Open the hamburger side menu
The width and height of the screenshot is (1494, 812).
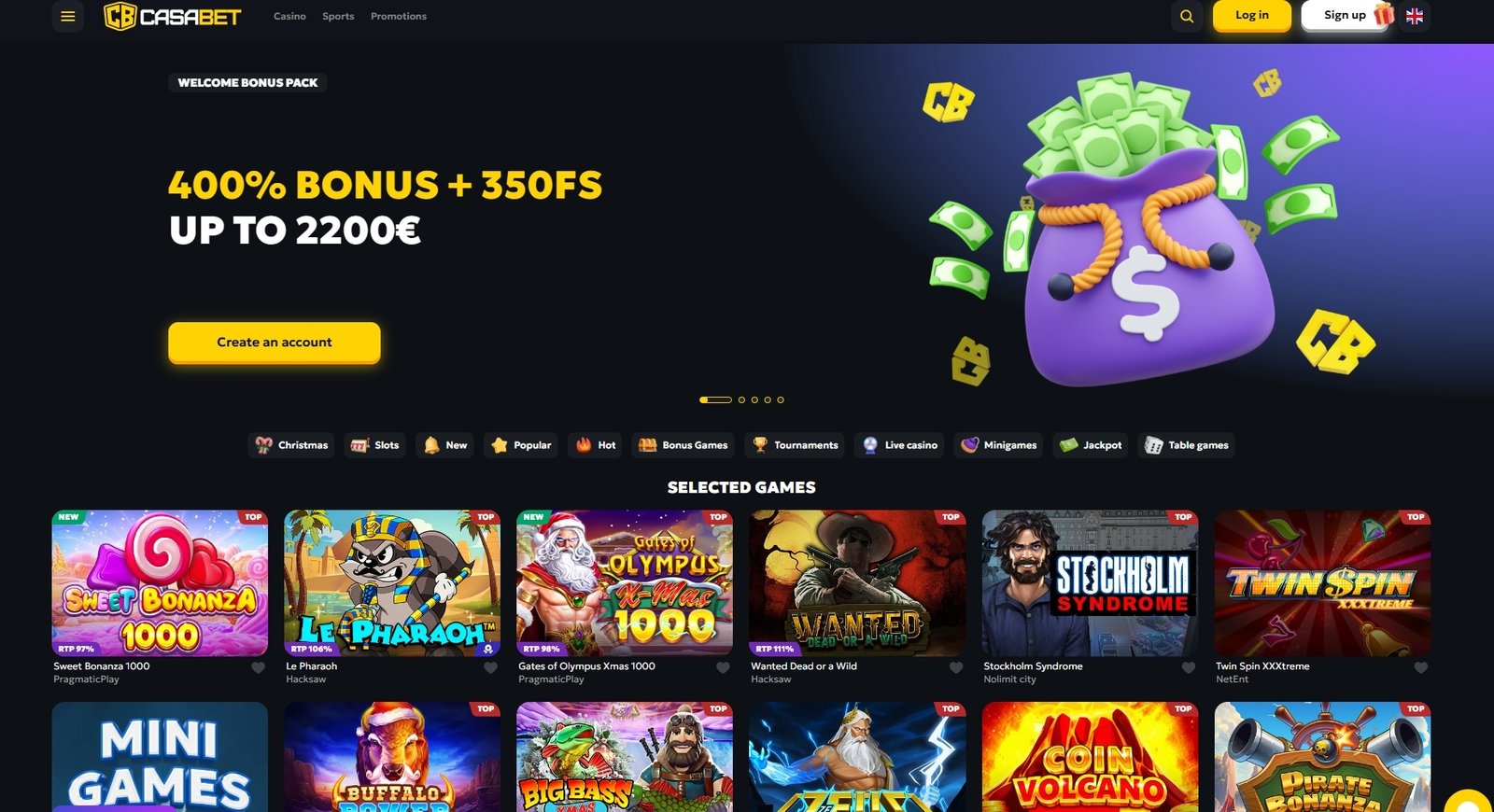(x=68, y=16)
